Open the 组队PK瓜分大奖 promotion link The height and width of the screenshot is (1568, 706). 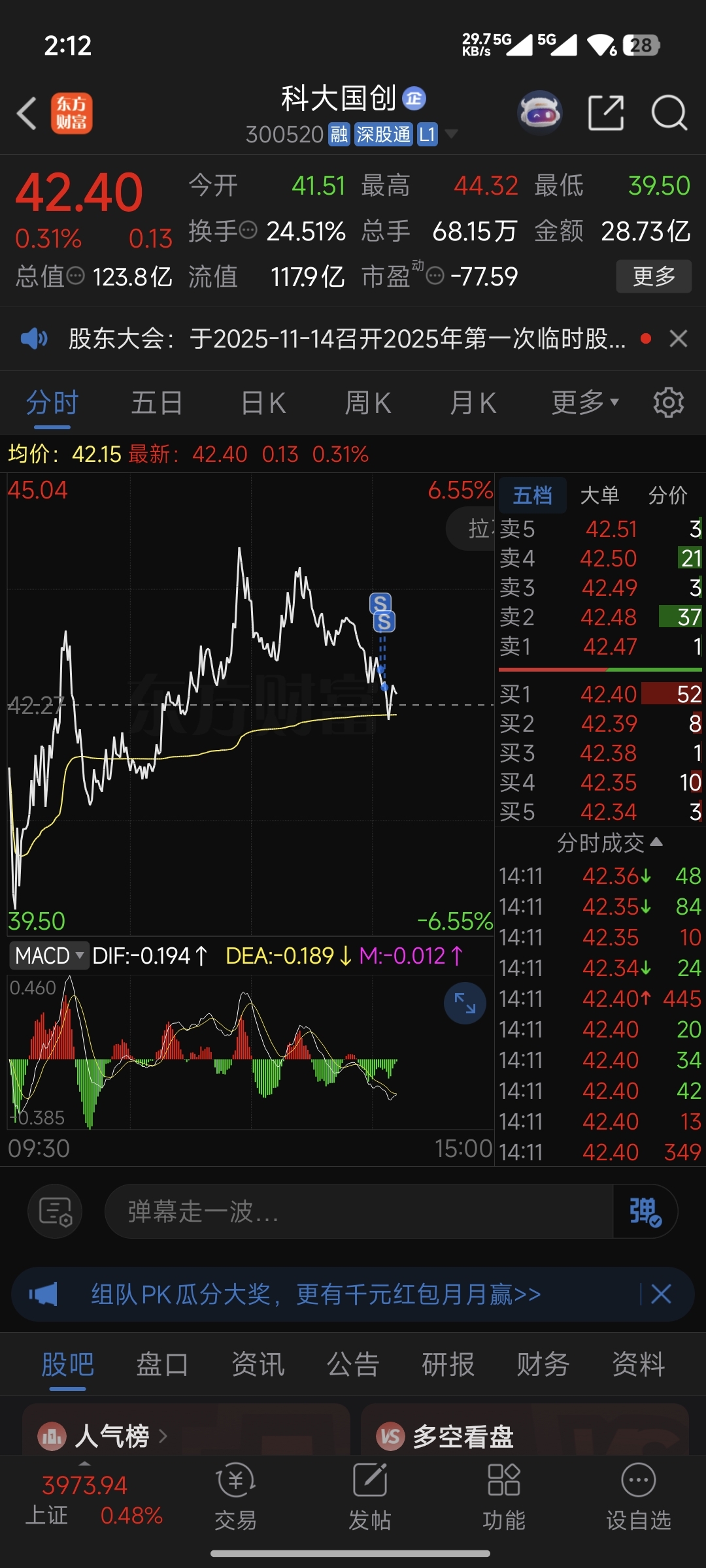coord(316,1294)
